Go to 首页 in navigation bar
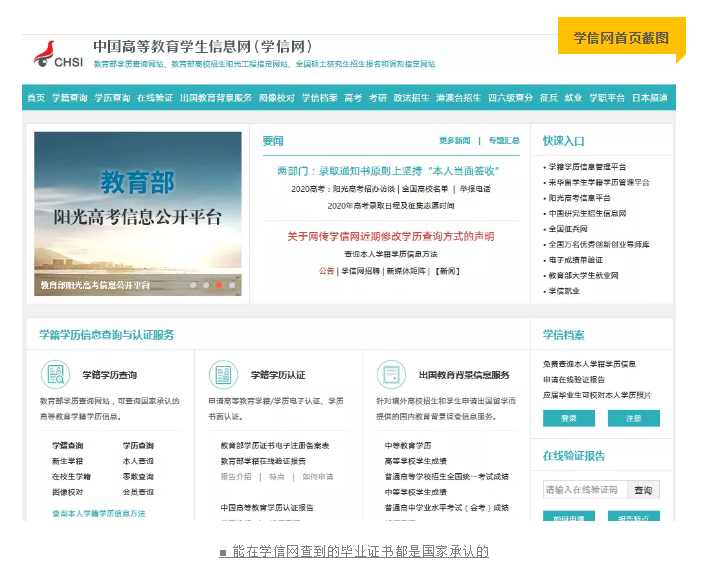 (x=36, y=98)
